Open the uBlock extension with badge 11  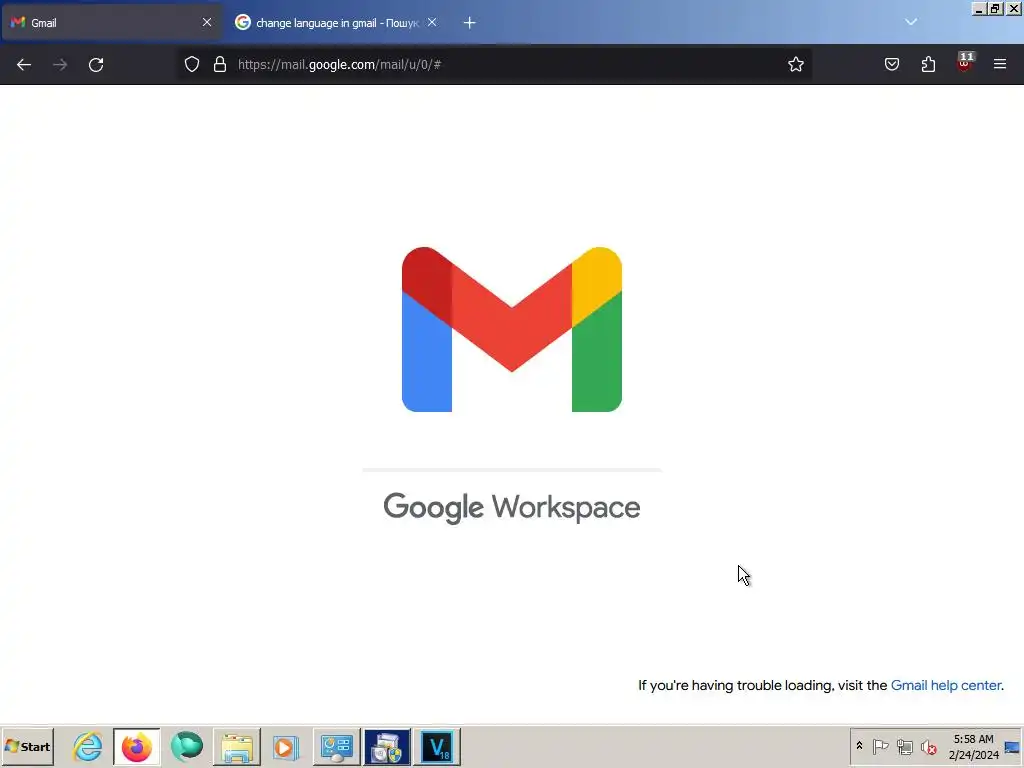coord(965,63)
